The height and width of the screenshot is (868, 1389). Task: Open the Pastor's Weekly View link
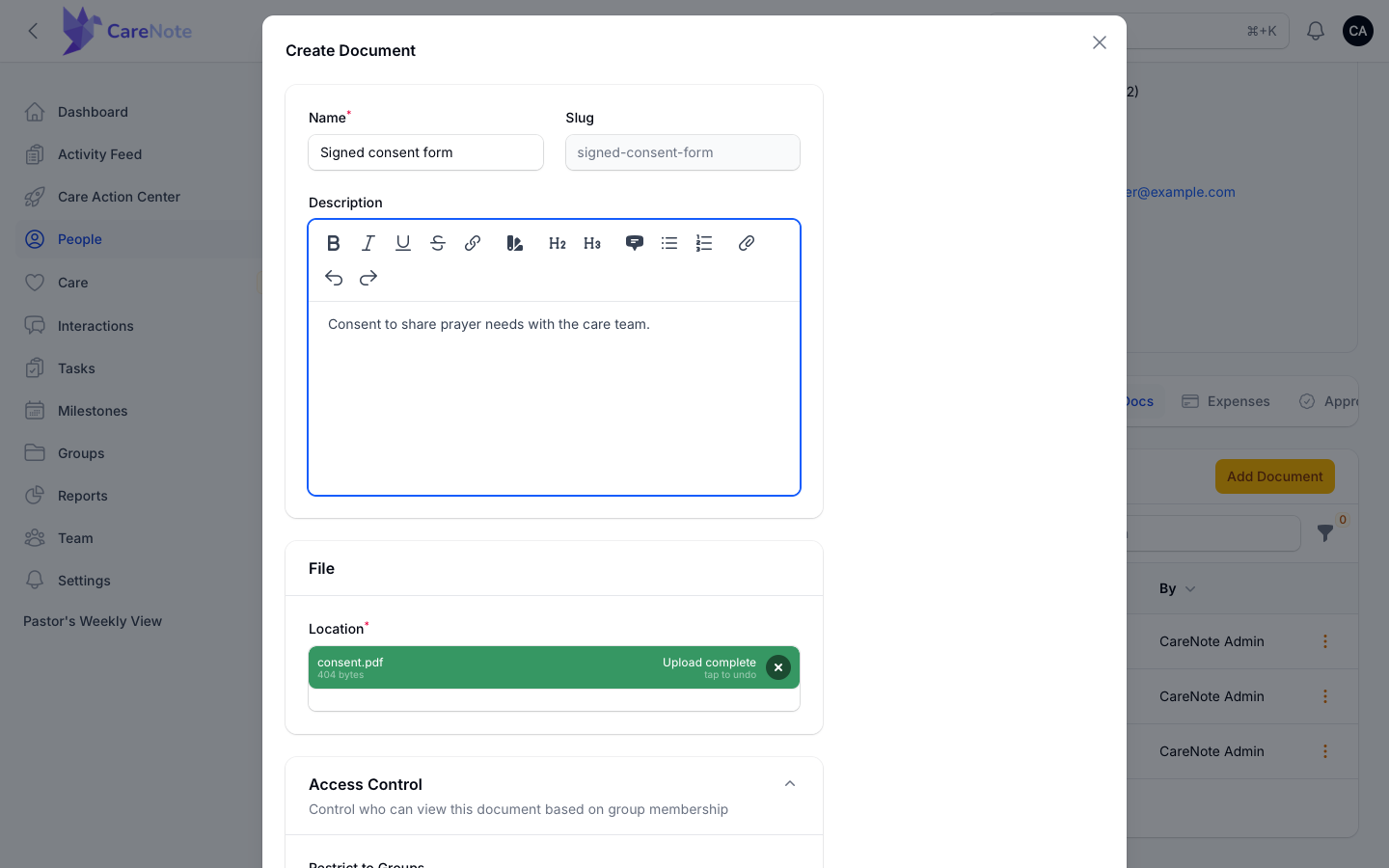93,621
